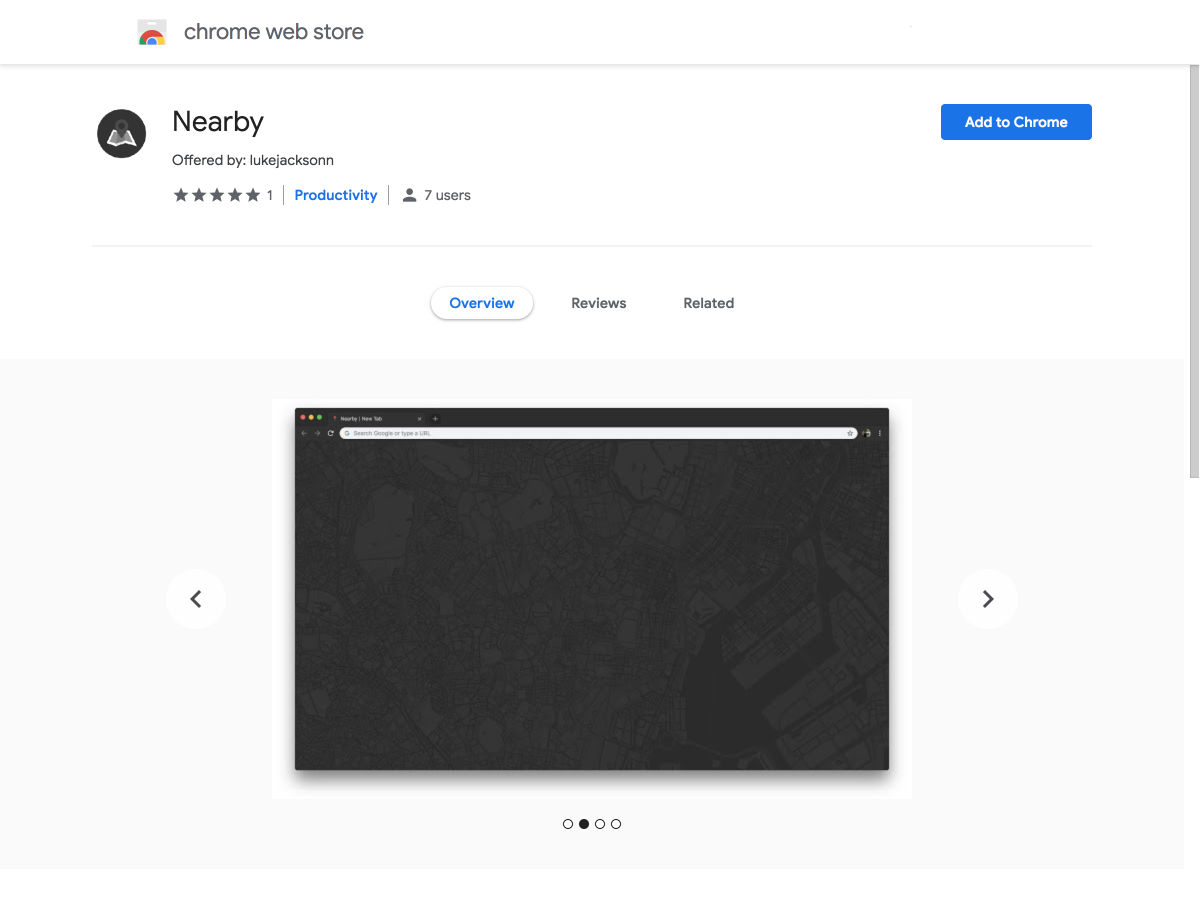Open the Related tab

709,303
